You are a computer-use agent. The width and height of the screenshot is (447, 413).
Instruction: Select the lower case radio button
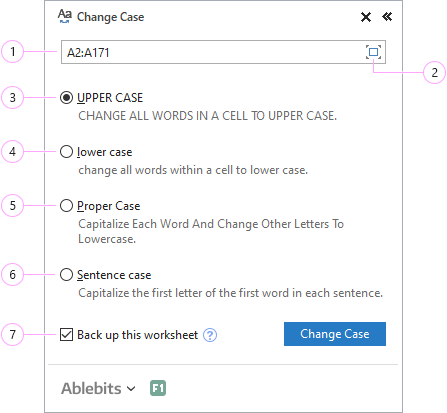tap(66, 152)
